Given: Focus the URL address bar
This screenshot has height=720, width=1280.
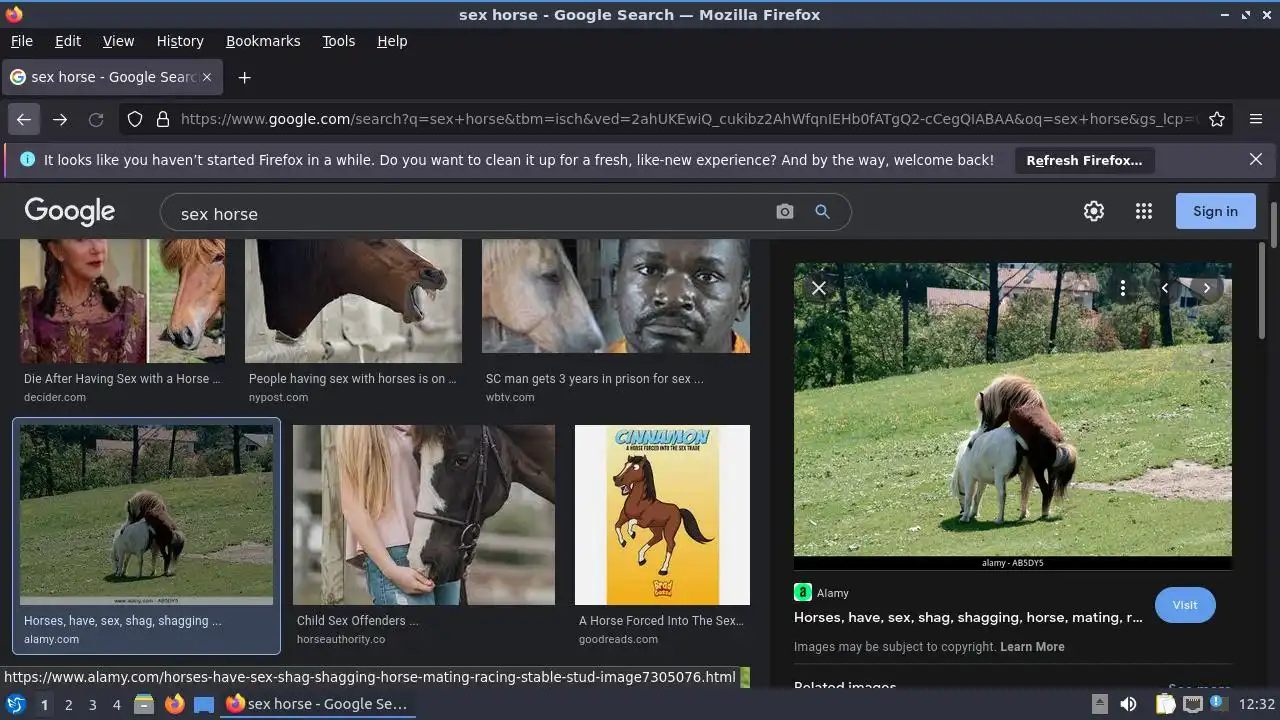Looking at the screenshot, I should pyautogui.click(x=690, y=119).
